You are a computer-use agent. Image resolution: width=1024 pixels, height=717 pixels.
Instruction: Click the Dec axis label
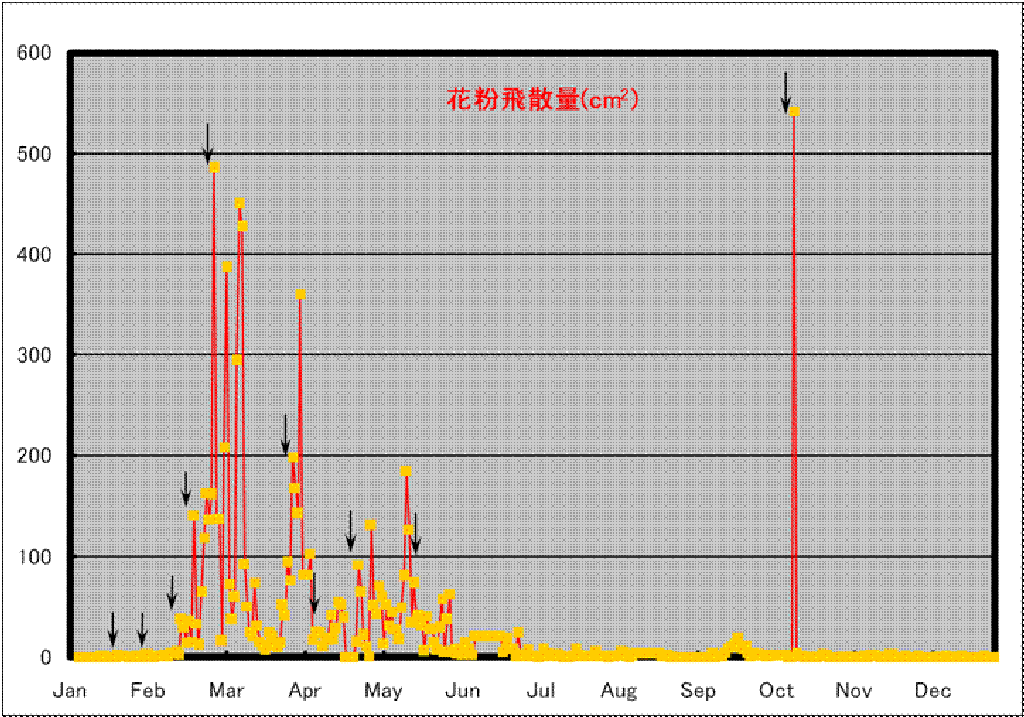pyautogui.click(x=932, y=690)
